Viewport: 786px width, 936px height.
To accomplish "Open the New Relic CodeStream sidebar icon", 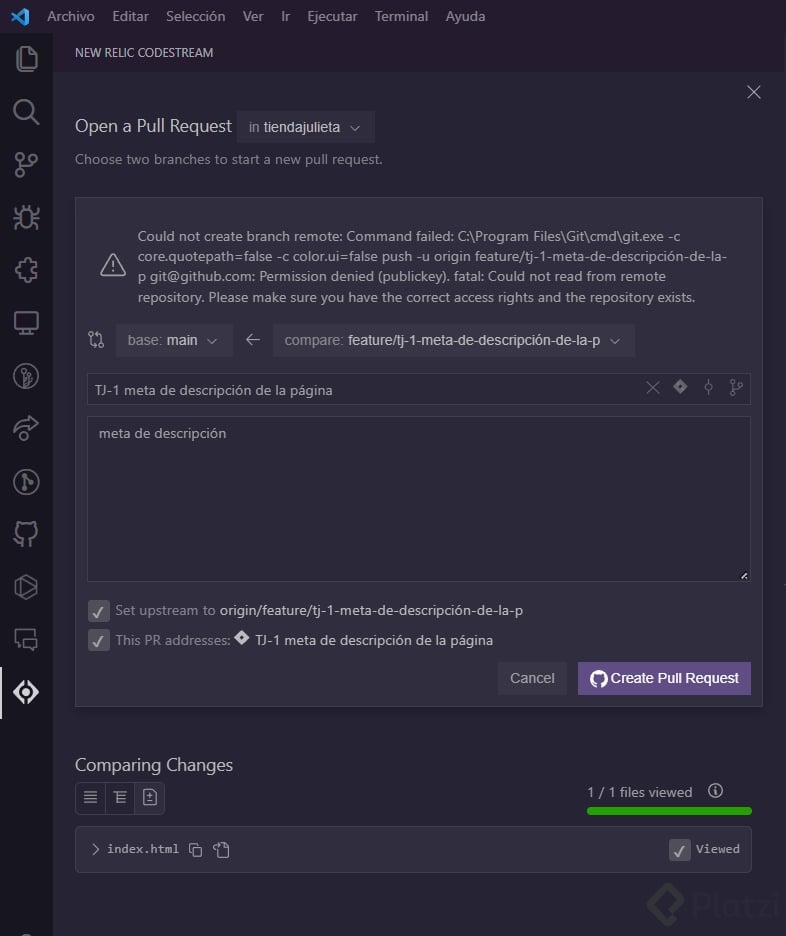I will point(27,691).
